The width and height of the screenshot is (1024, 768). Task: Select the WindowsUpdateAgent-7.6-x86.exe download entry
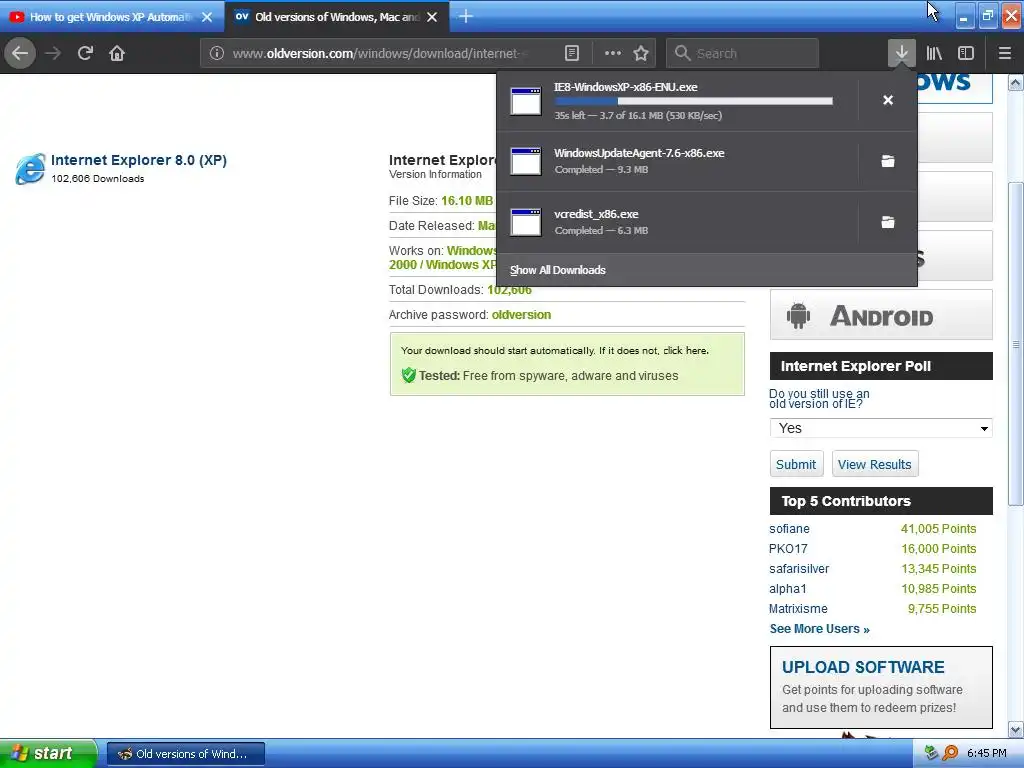(x=678, y=161)
